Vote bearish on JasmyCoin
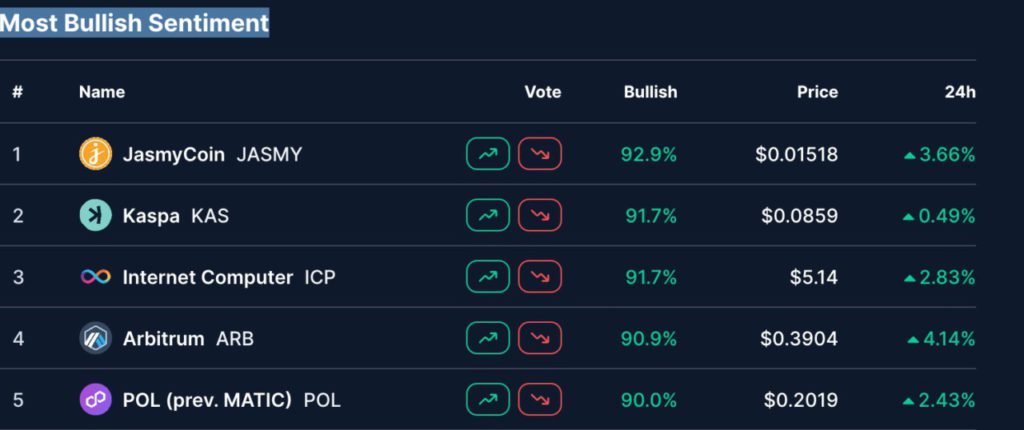This screenshot has width=1024, height=430. [540, 154]
